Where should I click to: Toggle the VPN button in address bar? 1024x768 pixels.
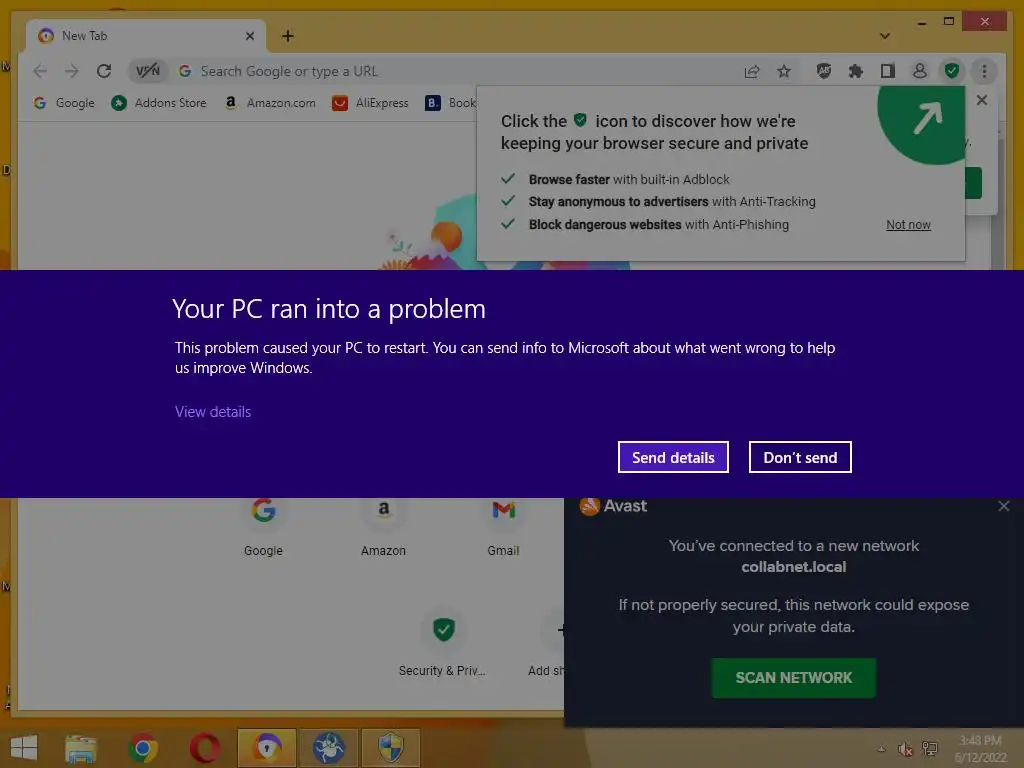coord(148,71)
